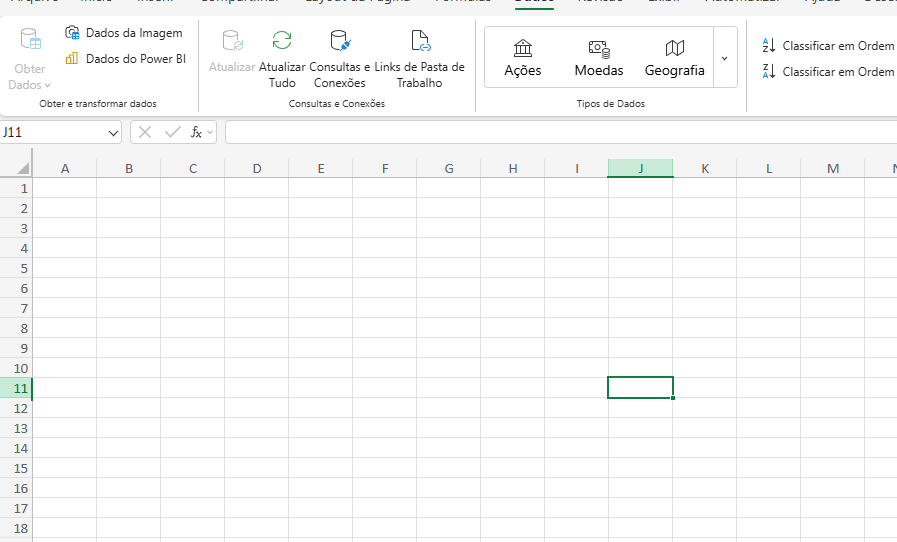Select row 6 header
Viewport: 897px width, 542px height.
(x=16, y=288)
